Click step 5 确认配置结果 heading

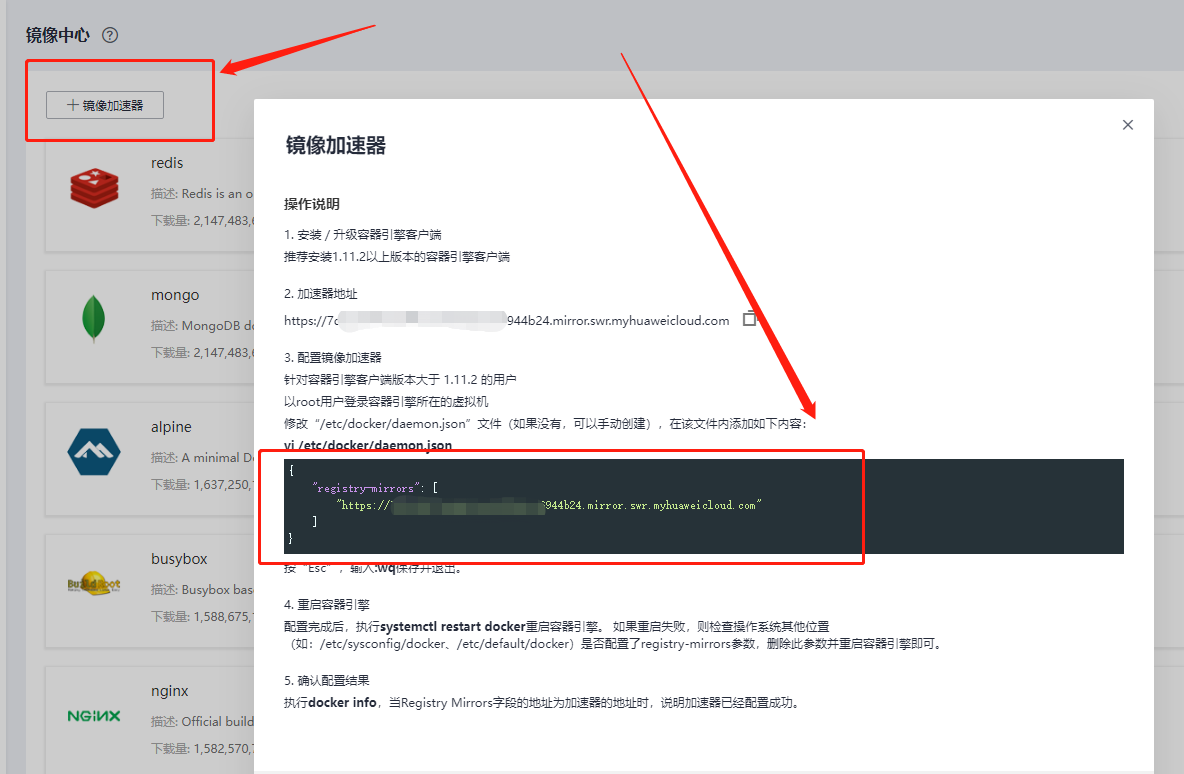[327, 680]
